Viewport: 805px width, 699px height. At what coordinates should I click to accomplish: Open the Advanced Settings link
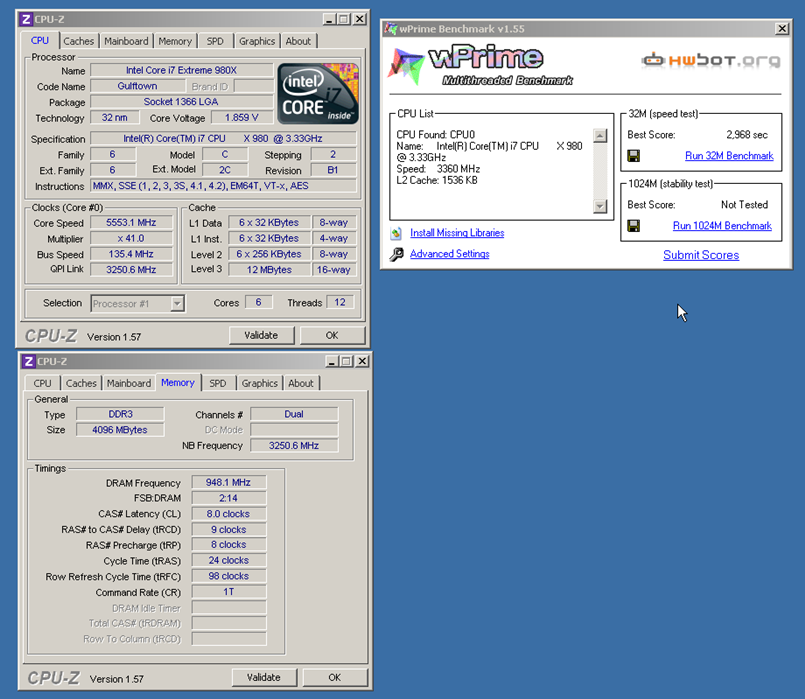coord(449,254)
